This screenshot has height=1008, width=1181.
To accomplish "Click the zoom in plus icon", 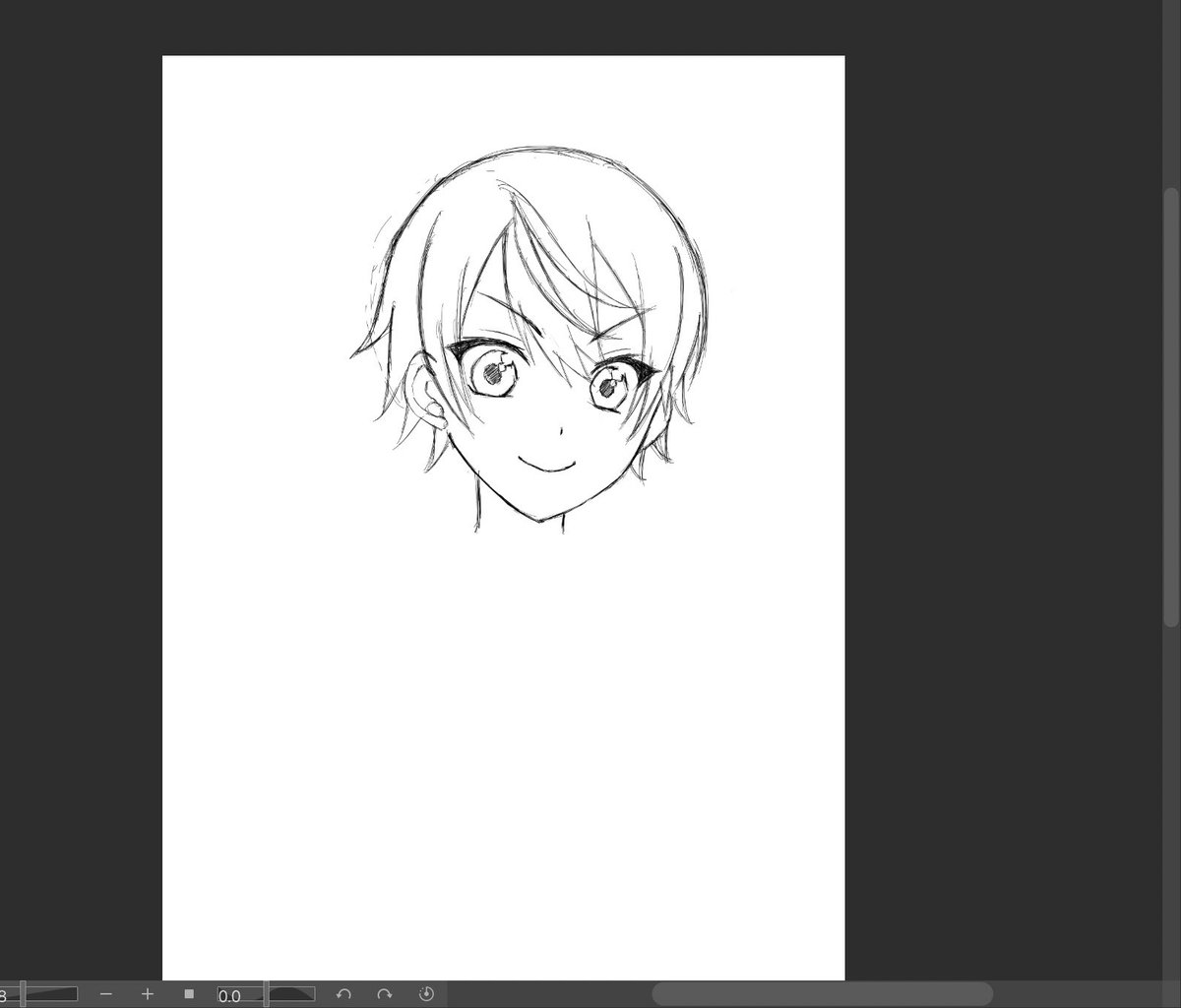I will point(148,994).
